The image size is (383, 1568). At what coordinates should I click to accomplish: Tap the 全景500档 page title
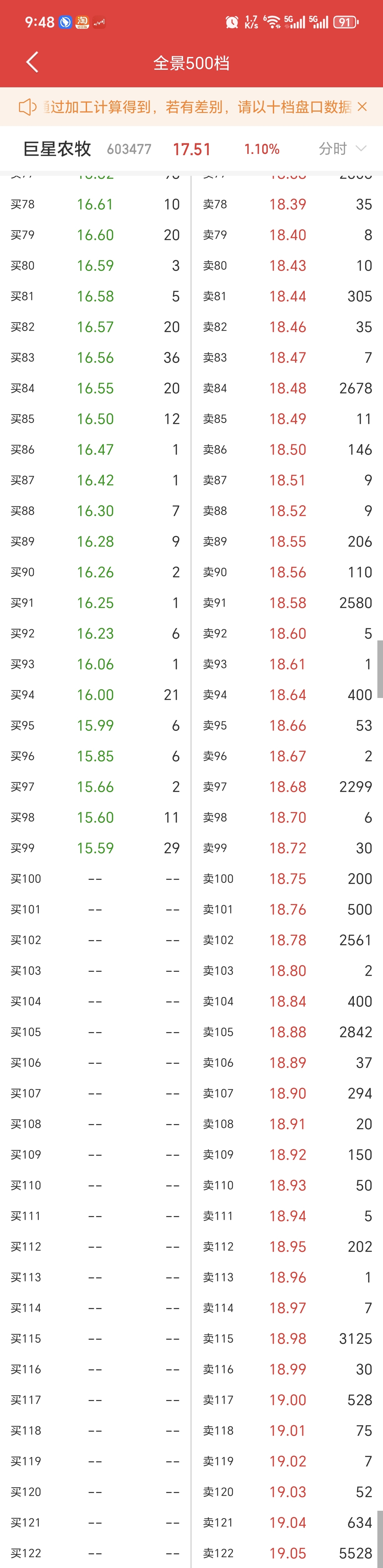tap(191, 63)
